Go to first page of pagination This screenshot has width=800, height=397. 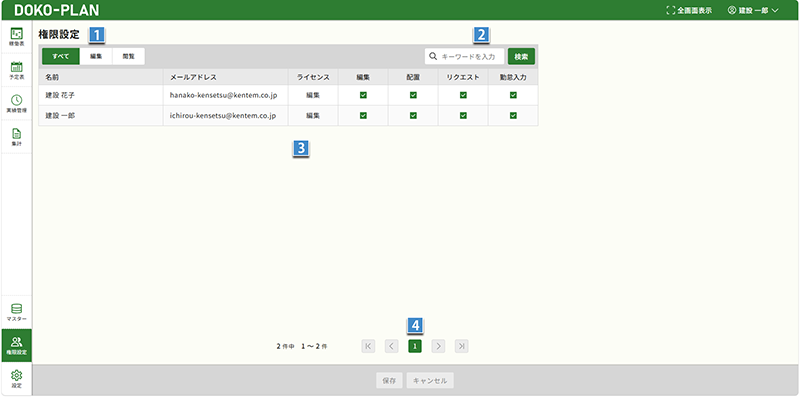coord(368,346)
